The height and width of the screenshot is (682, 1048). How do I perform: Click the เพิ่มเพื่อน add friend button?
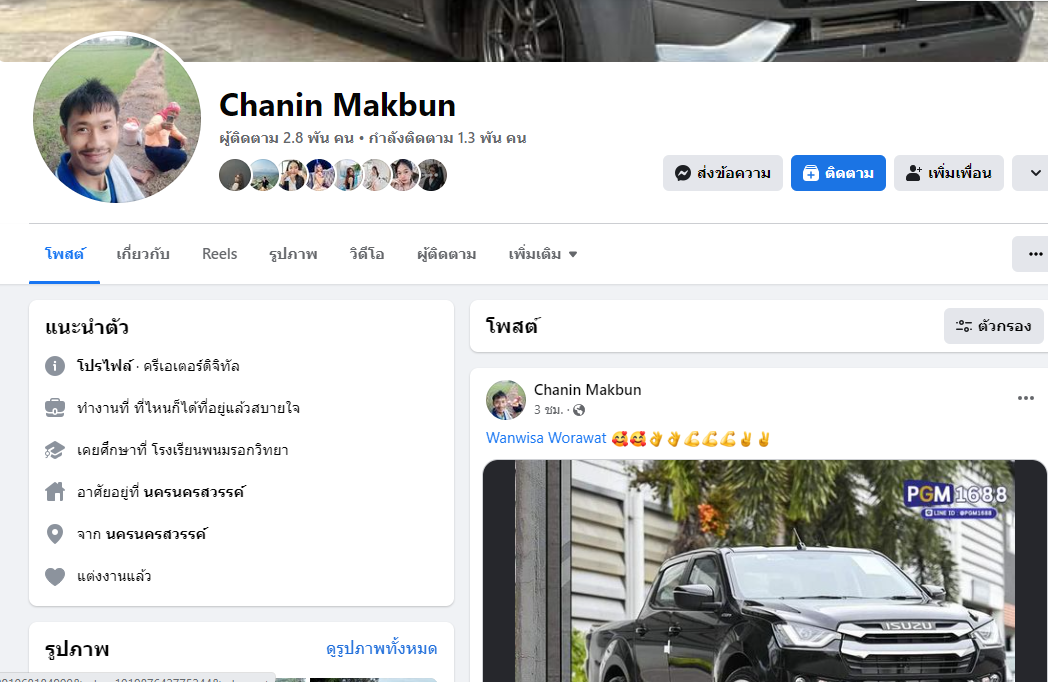(948, 173)
